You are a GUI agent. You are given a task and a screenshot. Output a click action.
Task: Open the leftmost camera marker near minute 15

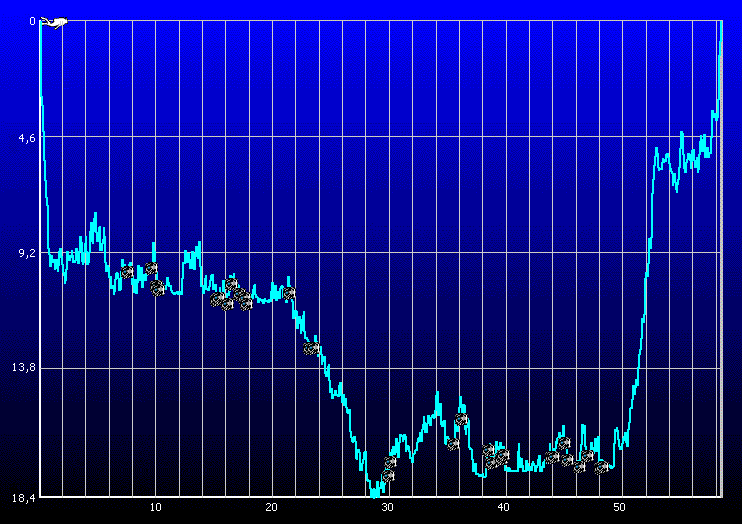coord(217,299)
